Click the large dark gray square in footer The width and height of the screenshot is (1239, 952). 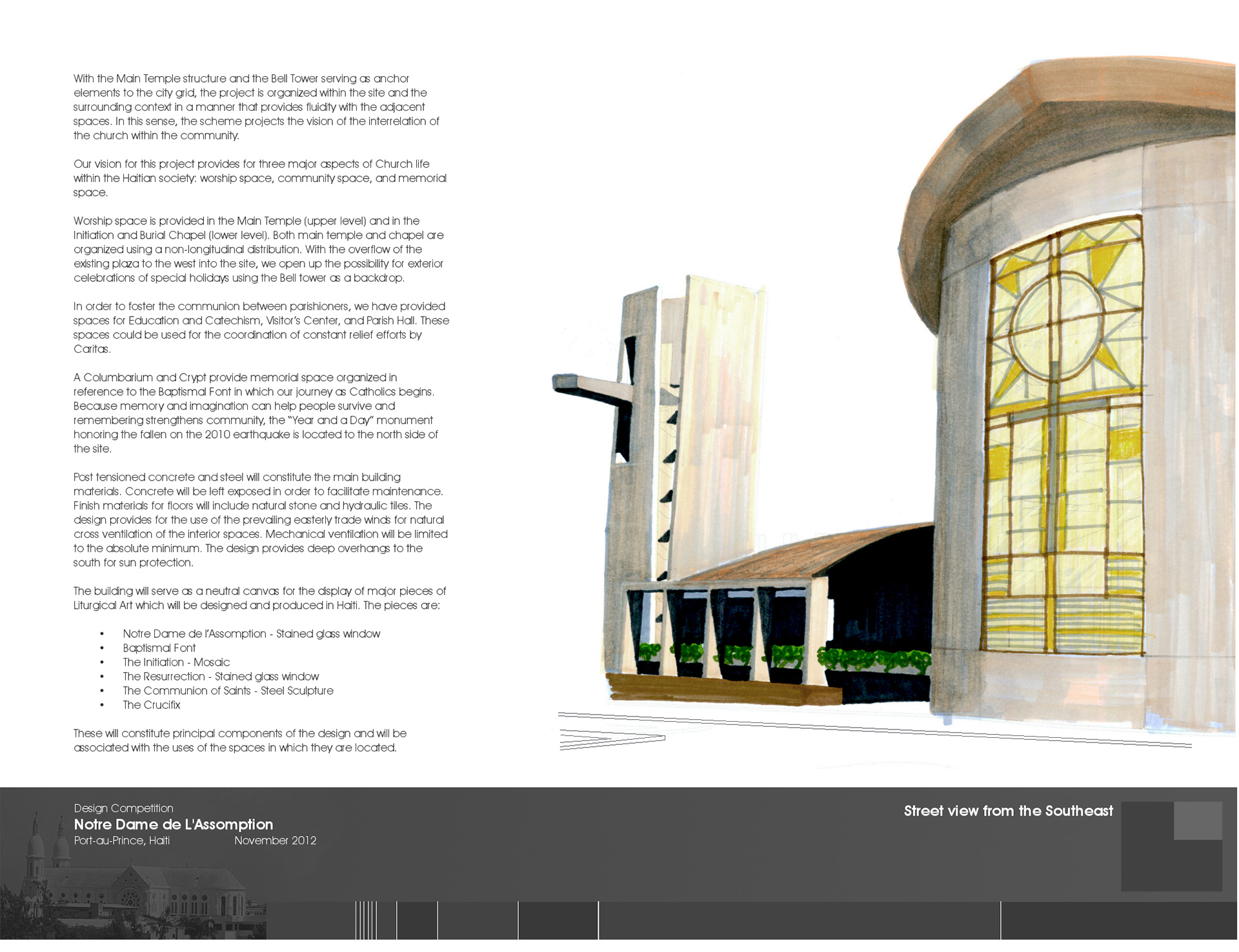[x=1155, y=861]
